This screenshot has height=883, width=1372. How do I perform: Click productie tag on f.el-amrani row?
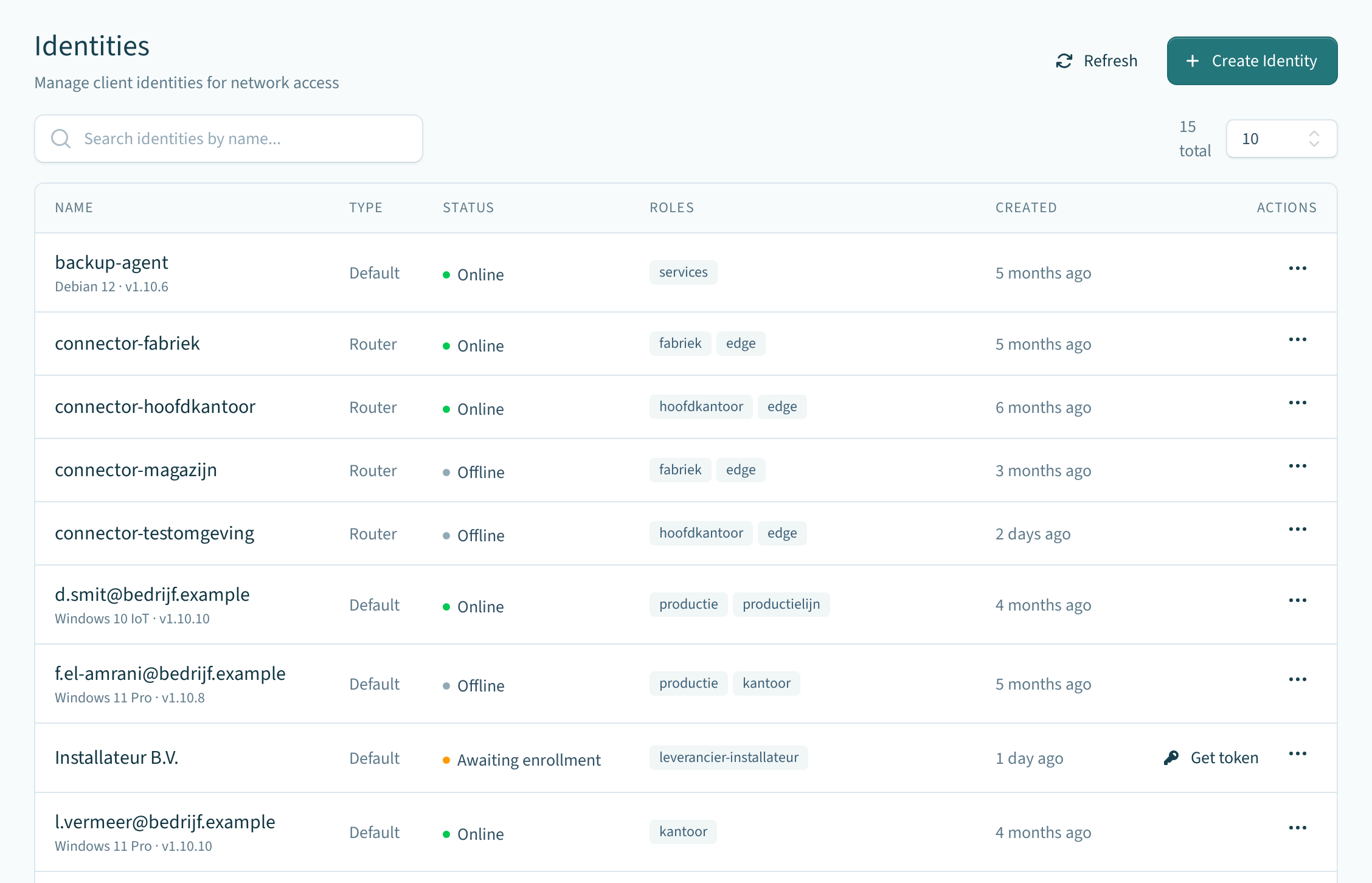click(688, 684)
